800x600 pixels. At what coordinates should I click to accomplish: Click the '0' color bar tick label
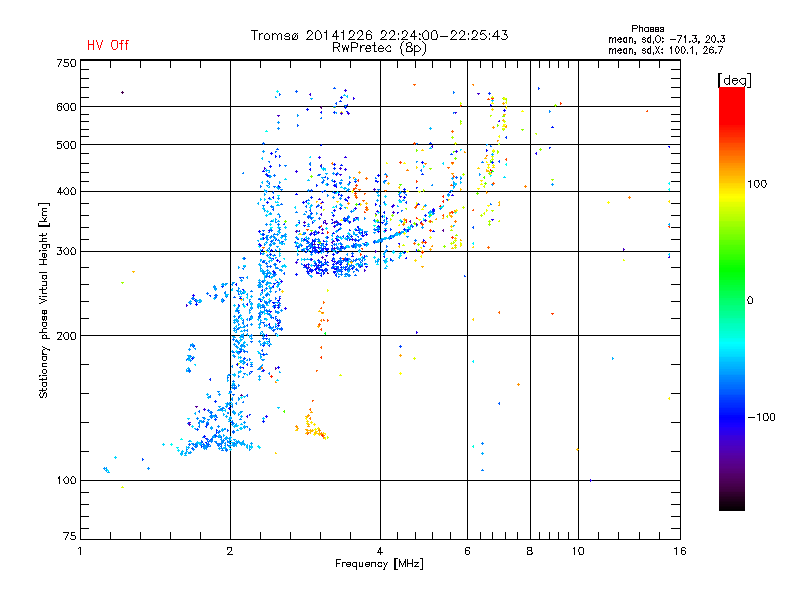[750, 300]
